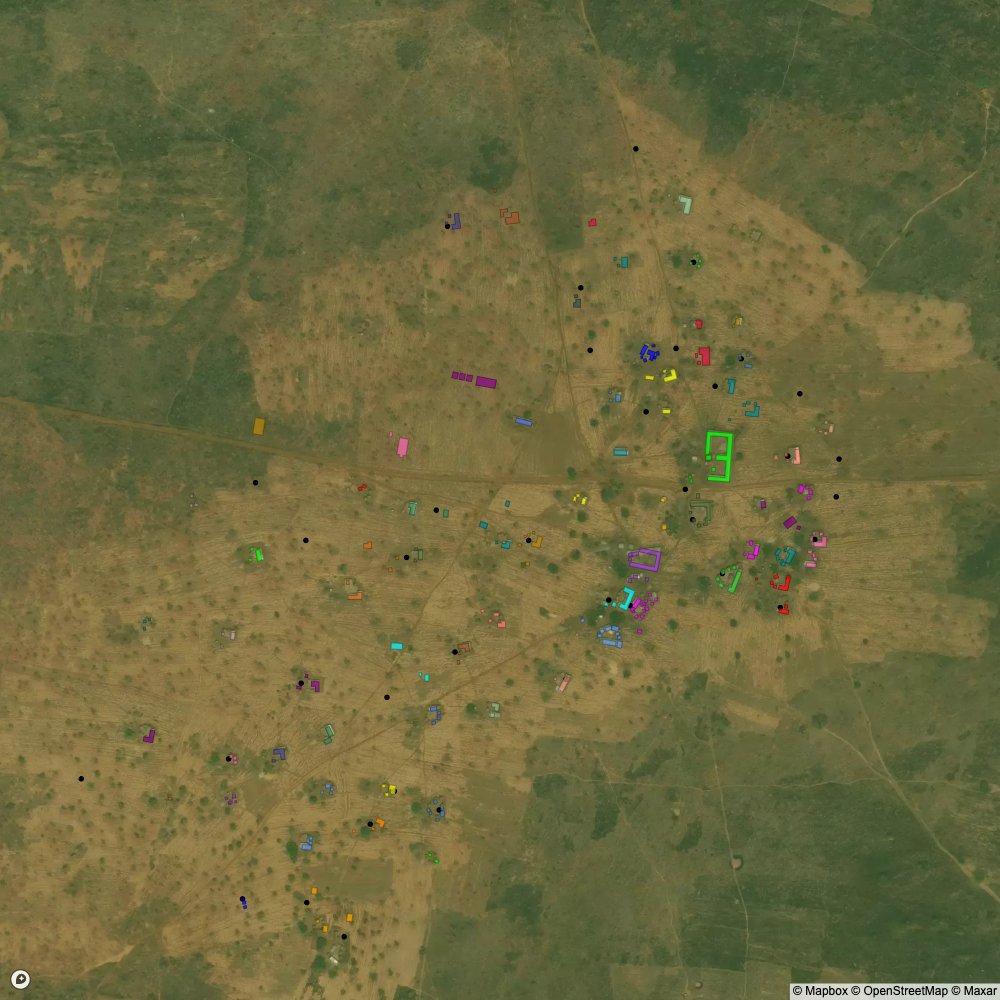Click the long magenta-purple rectangle building

(x=486, y=382)
